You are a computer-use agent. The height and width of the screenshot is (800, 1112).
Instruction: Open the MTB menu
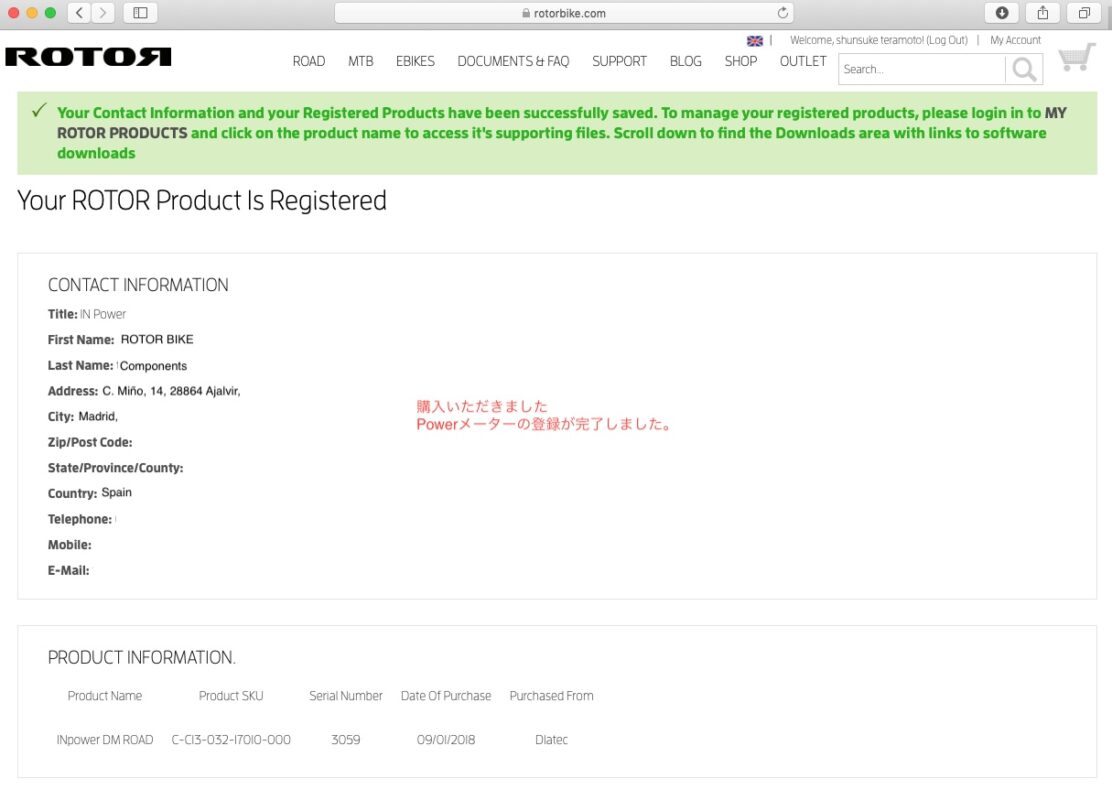[360, 61]
